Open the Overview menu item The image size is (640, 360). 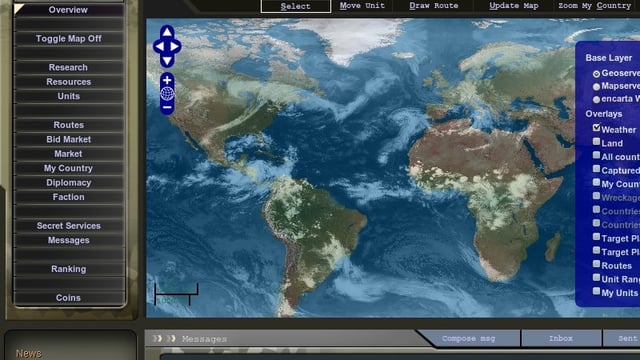69,10
